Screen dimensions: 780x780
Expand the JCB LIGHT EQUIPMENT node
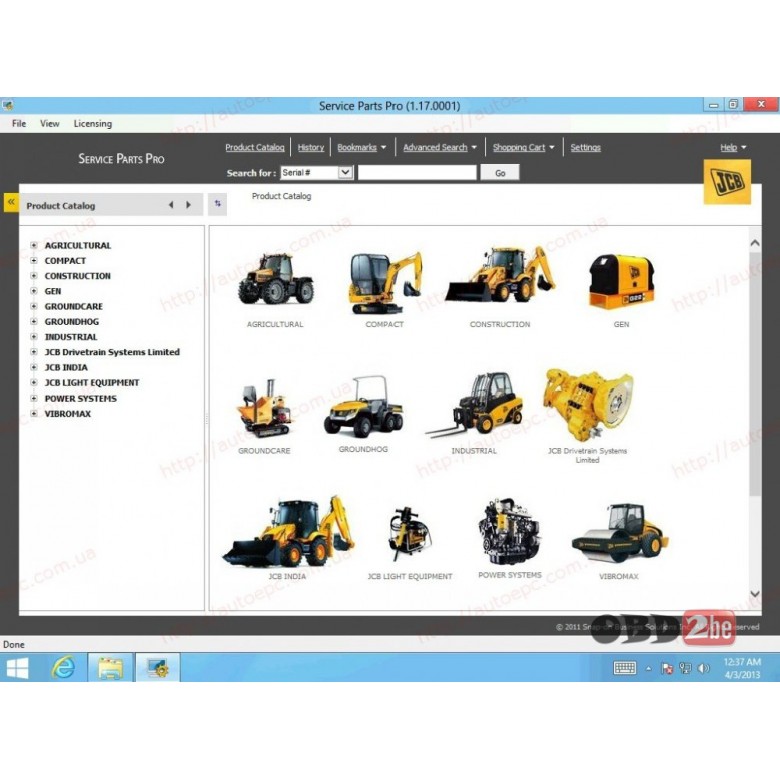point(34,383)
